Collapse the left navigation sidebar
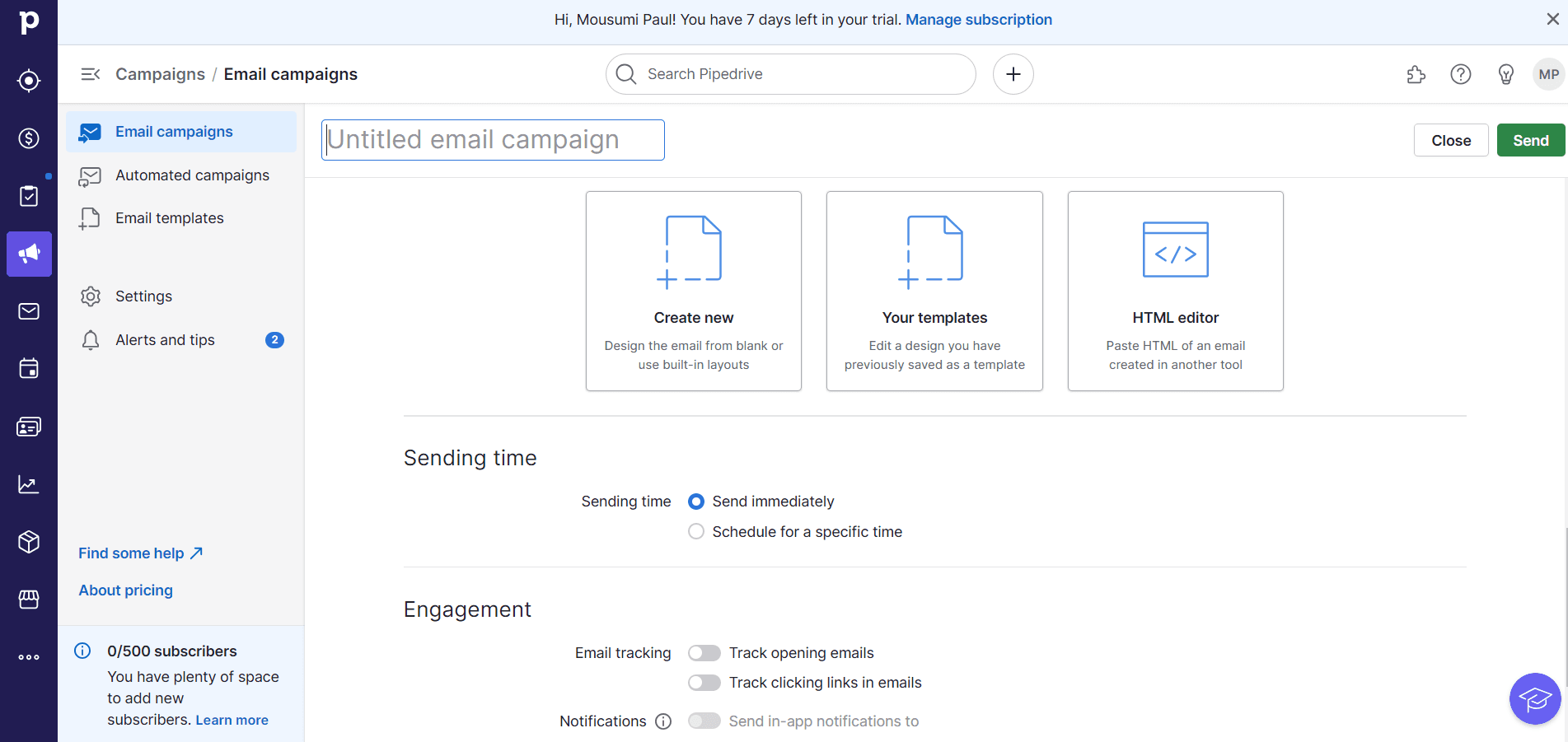 (90, 73)
